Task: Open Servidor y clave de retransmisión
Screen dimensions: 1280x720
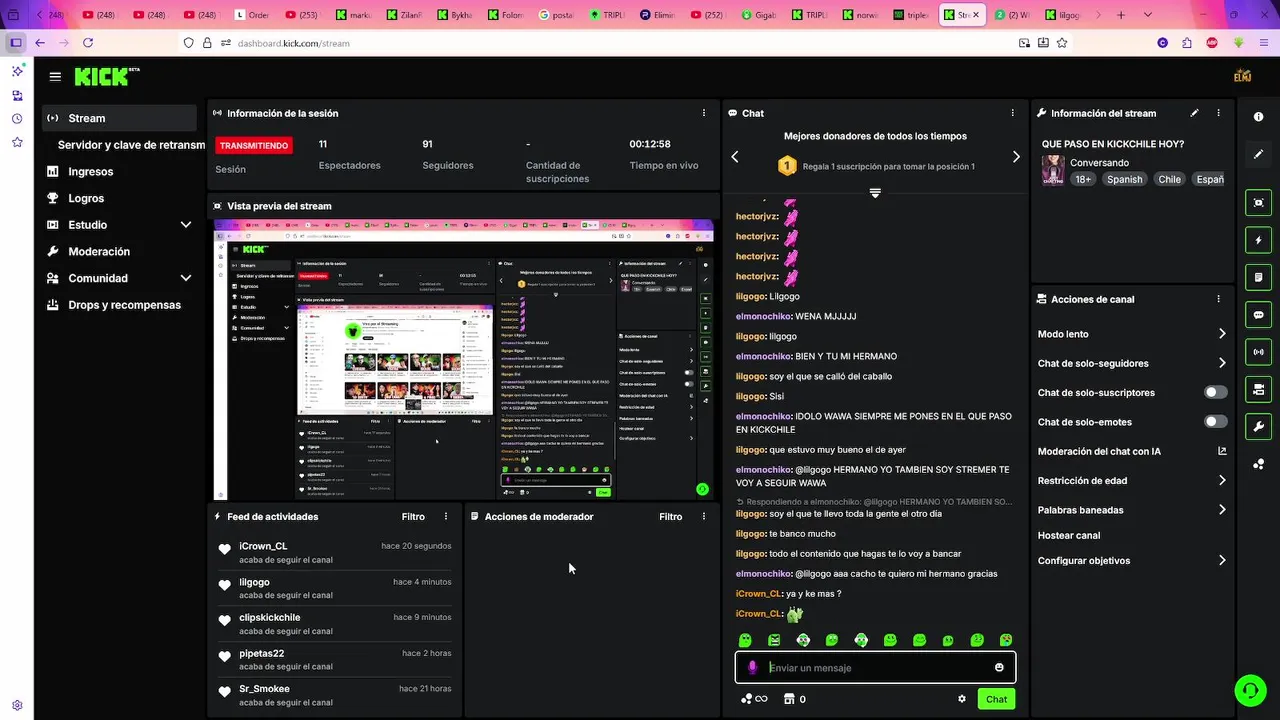Action: click(131, 145)
